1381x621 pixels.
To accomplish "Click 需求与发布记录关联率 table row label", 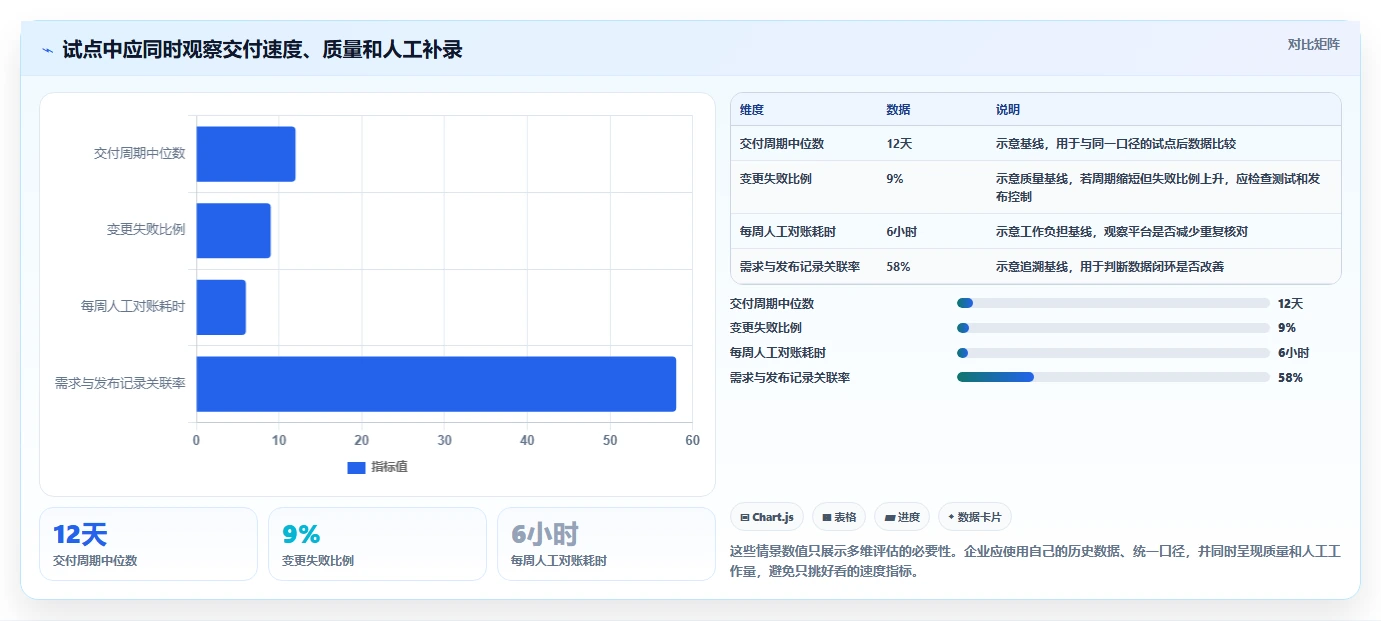I will pos(800,267).
